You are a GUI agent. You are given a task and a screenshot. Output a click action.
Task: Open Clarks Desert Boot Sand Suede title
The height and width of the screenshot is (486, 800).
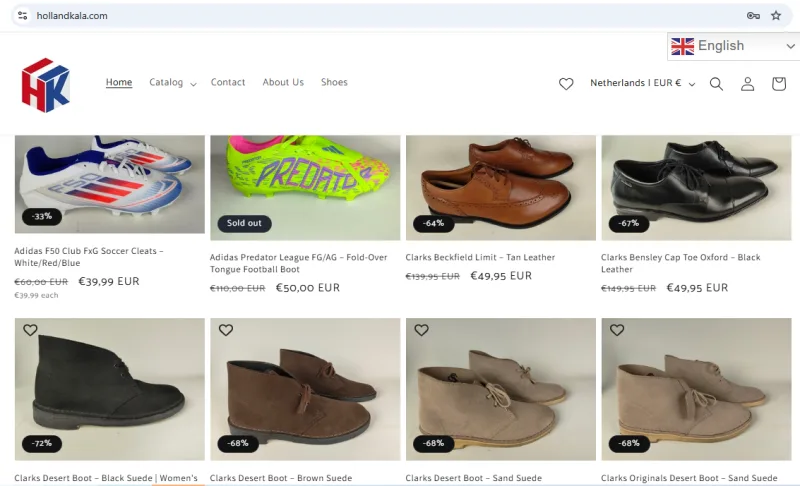coord(473,478)
